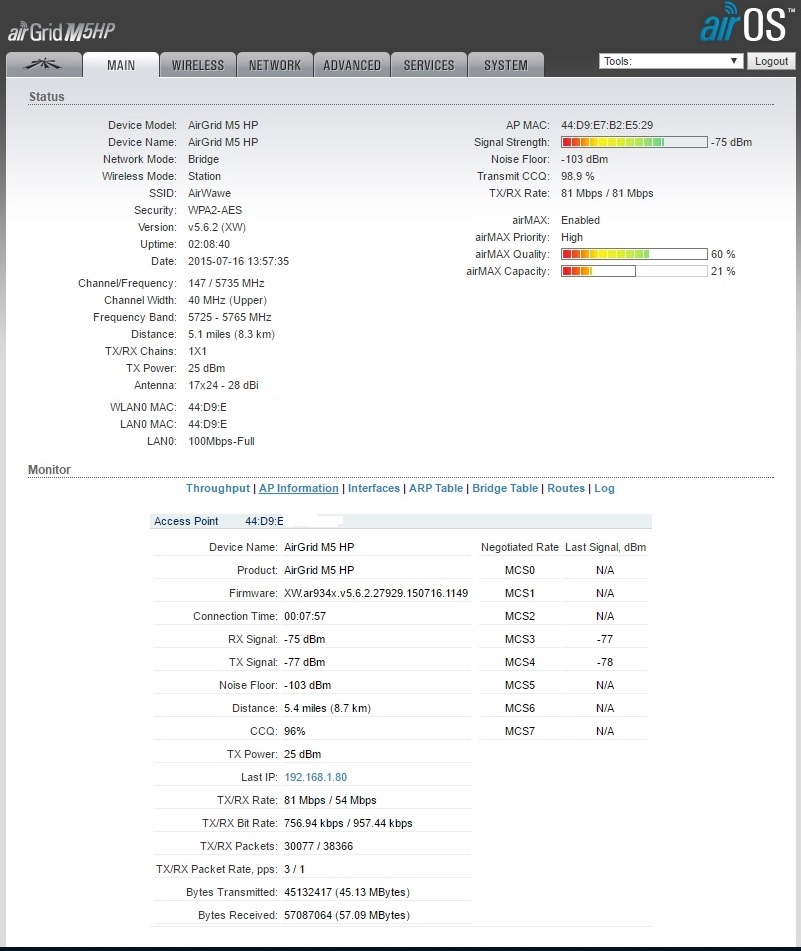The width and height of the screenshot is (801, 951).
Task: Open the Last IP 192.168.1.80 link
Action: [x=315, y=777]
